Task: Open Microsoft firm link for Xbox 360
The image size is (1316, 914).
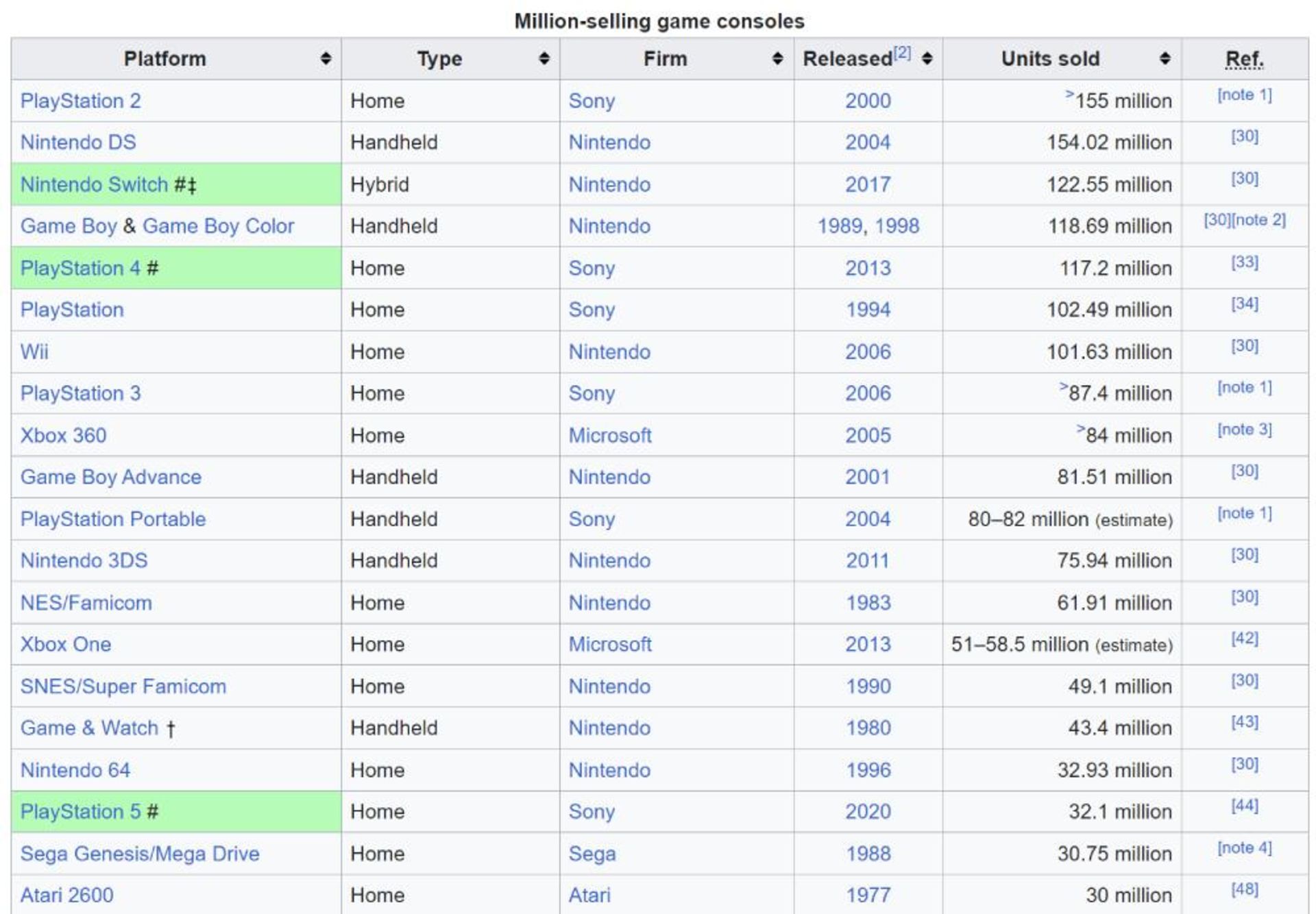Action: pyautogui.click(x=609, y=435)
